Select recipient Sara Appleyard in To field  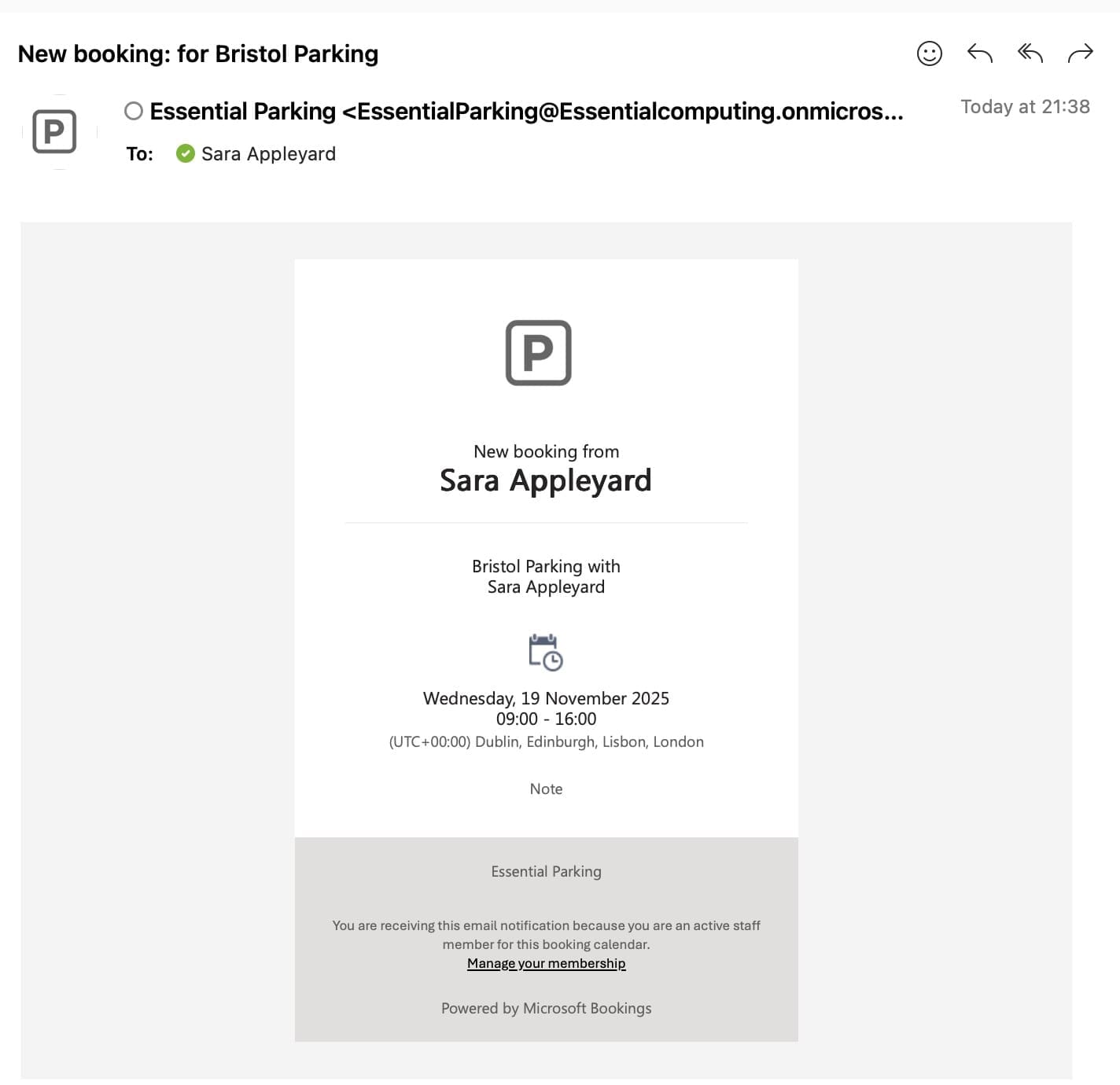268,154
